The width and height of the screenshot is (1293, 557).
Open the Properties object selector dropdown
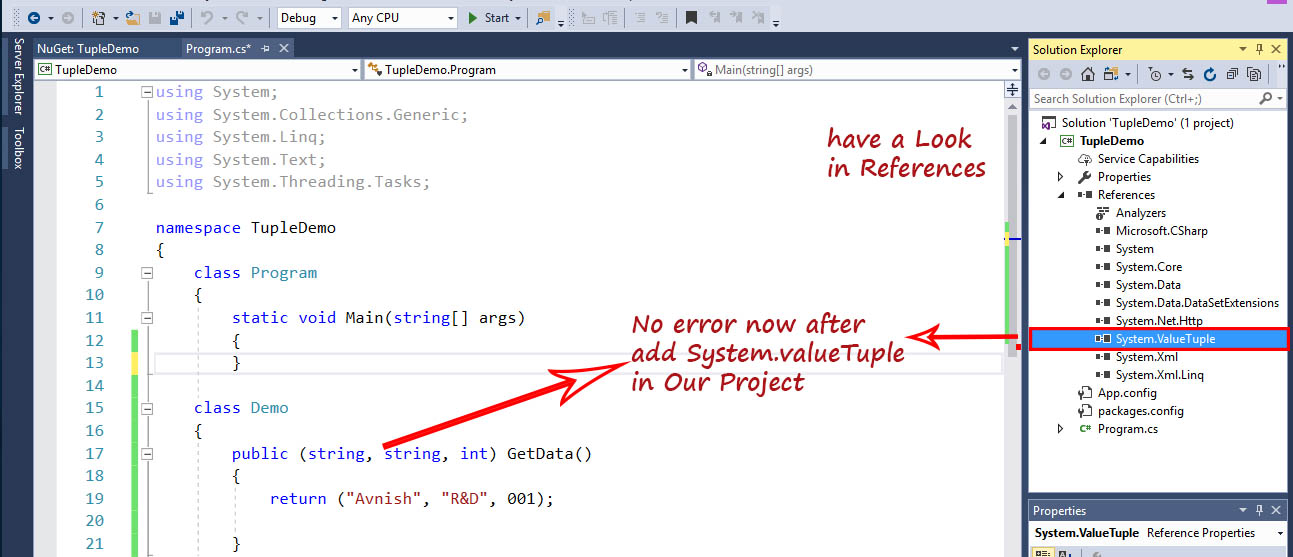click(x=1281, y=533)
